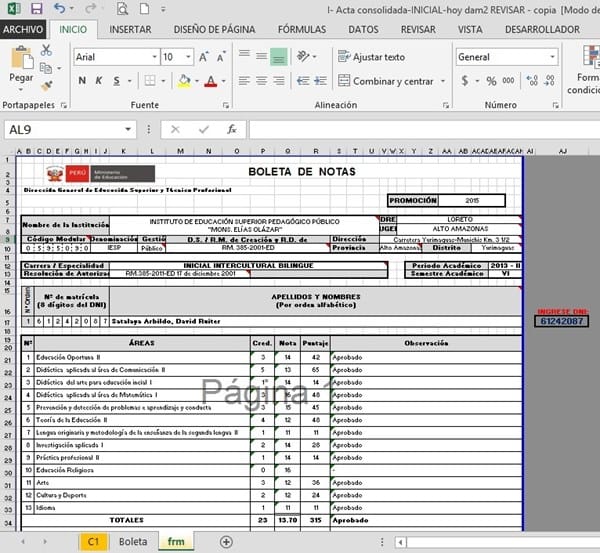Decrease decimal places icon

[x=549, y=81]
